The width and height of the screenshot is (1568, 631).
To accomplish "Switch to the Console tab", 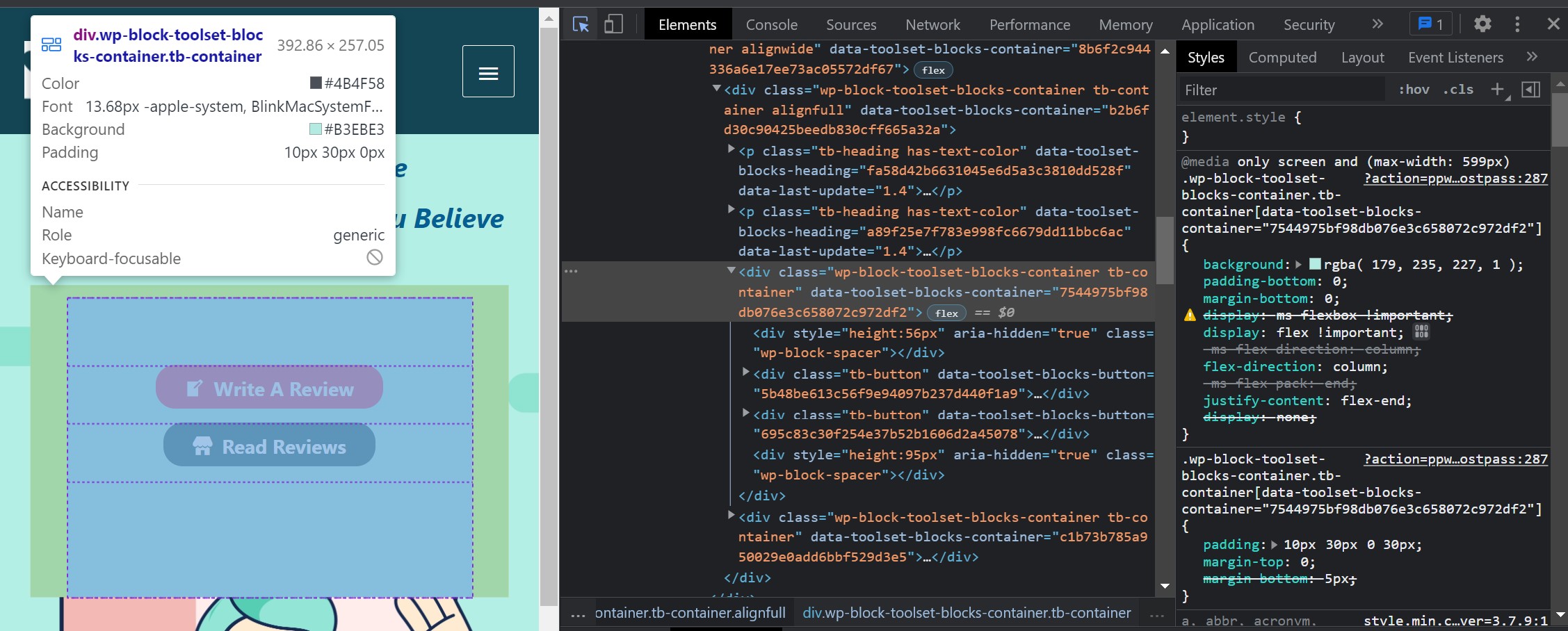I will point(771,25).
